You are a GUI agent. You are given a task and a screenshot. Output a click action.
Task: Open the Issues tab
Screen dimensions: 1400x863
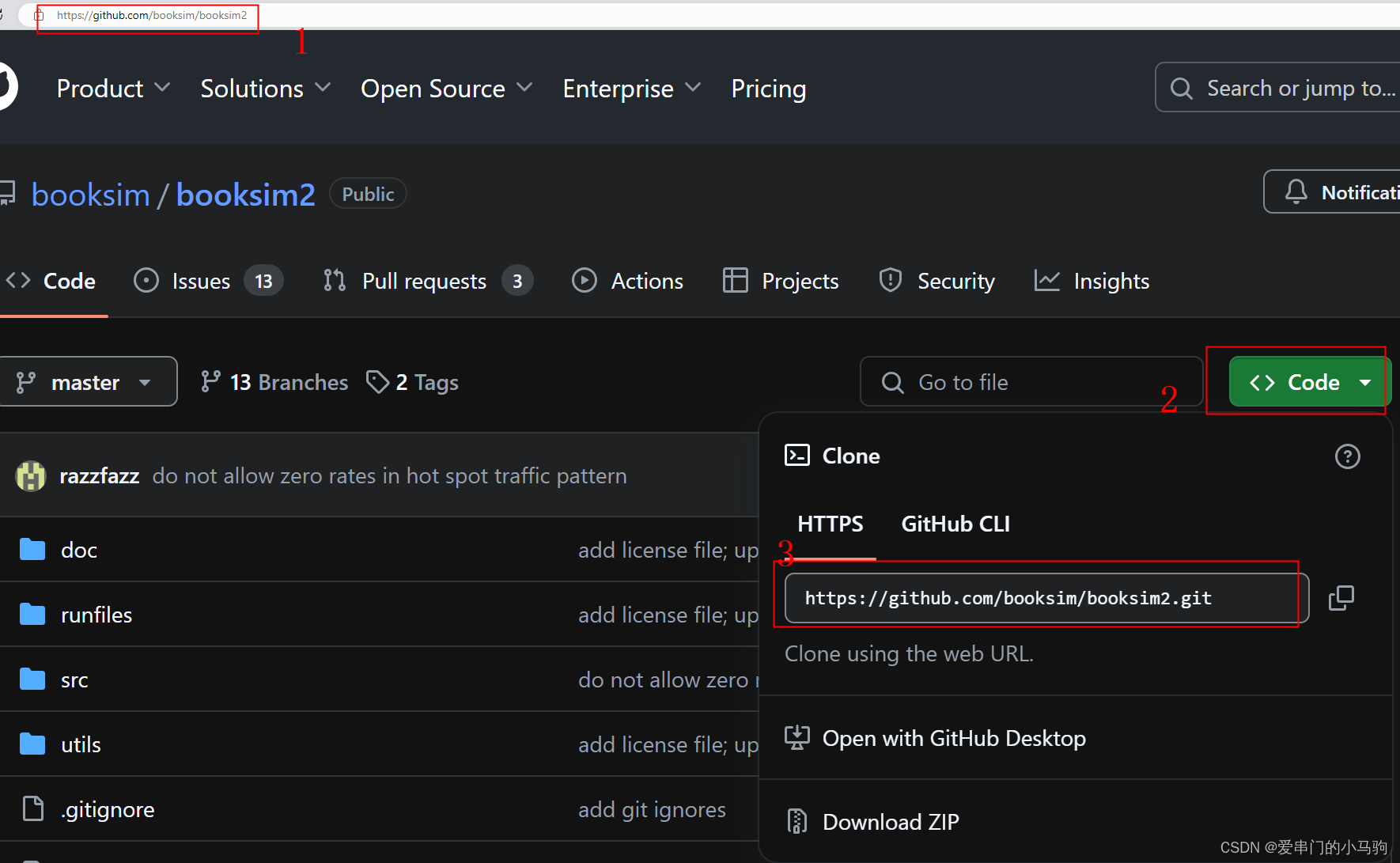209,281
